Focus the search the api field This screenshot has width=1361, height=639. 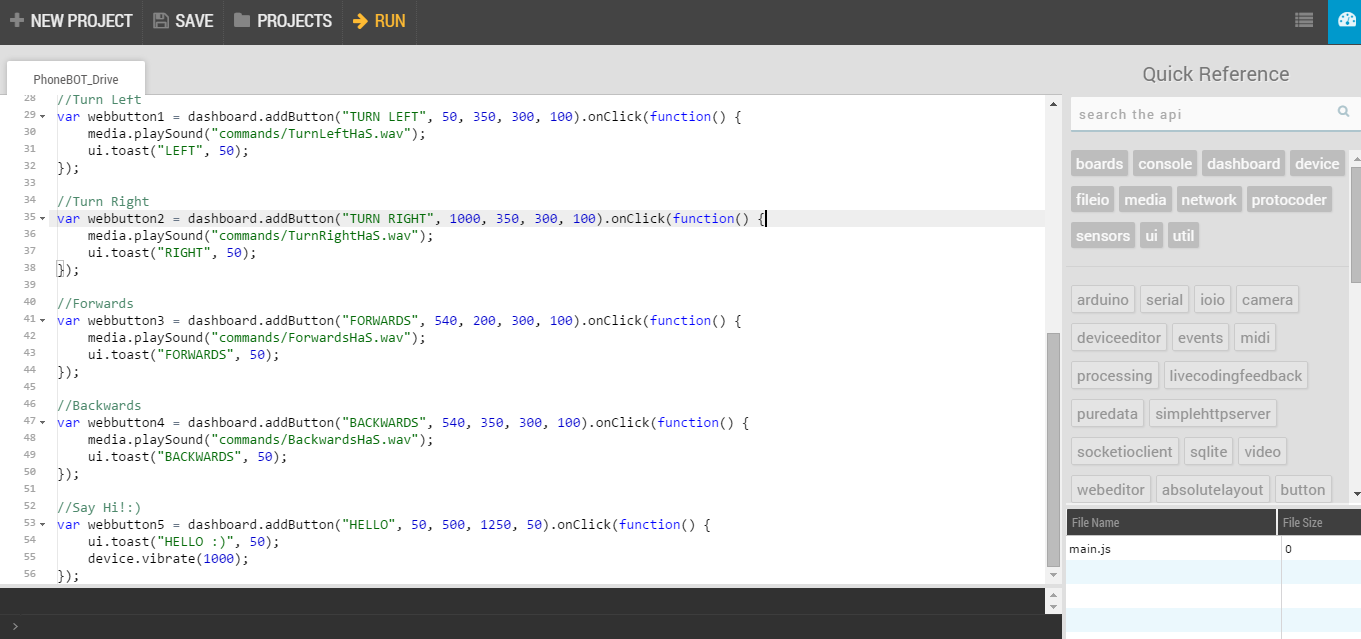[1200, 114]
